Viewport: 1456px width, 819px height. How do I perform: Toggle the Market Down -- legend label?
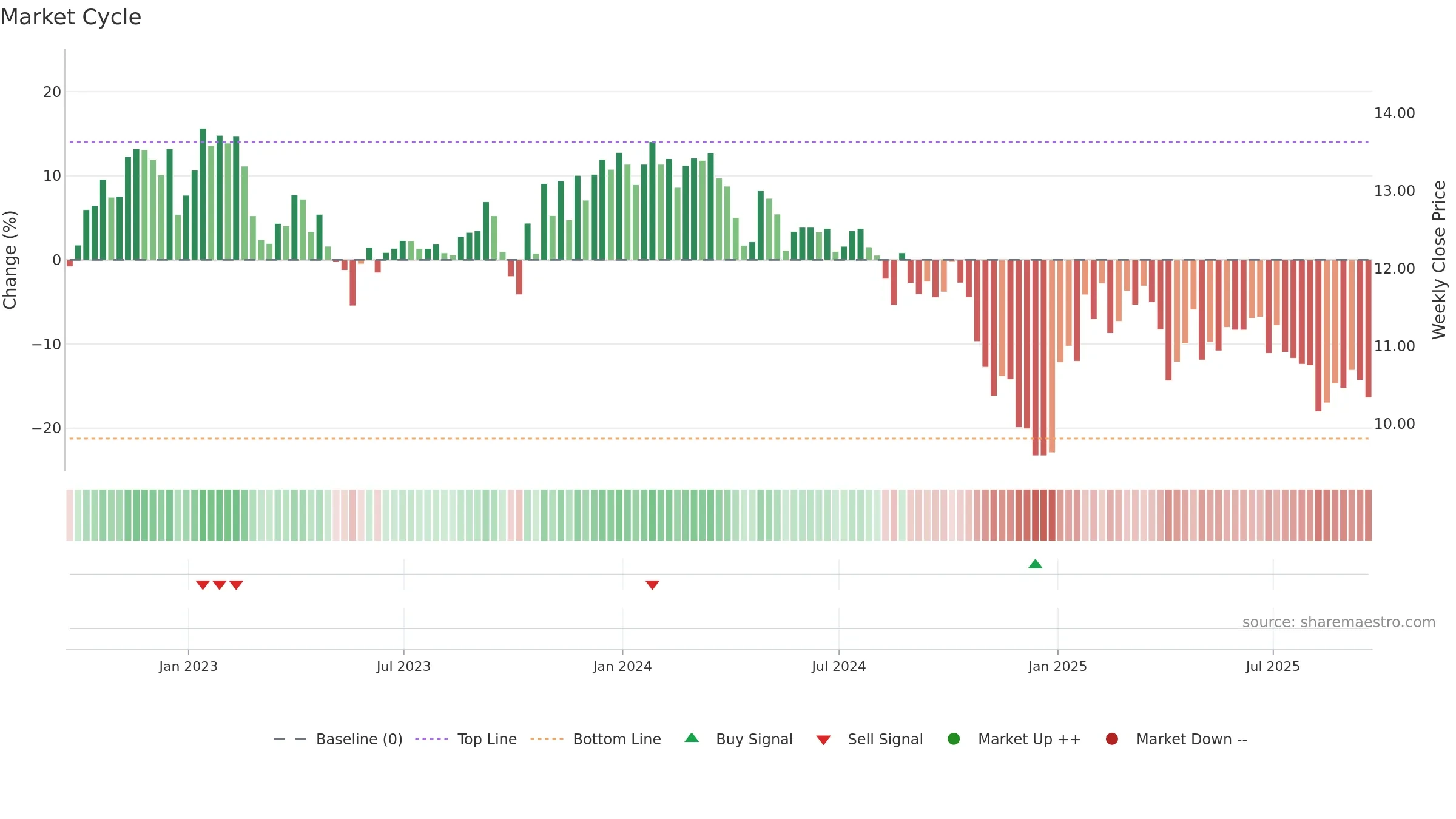[1191, 739]
